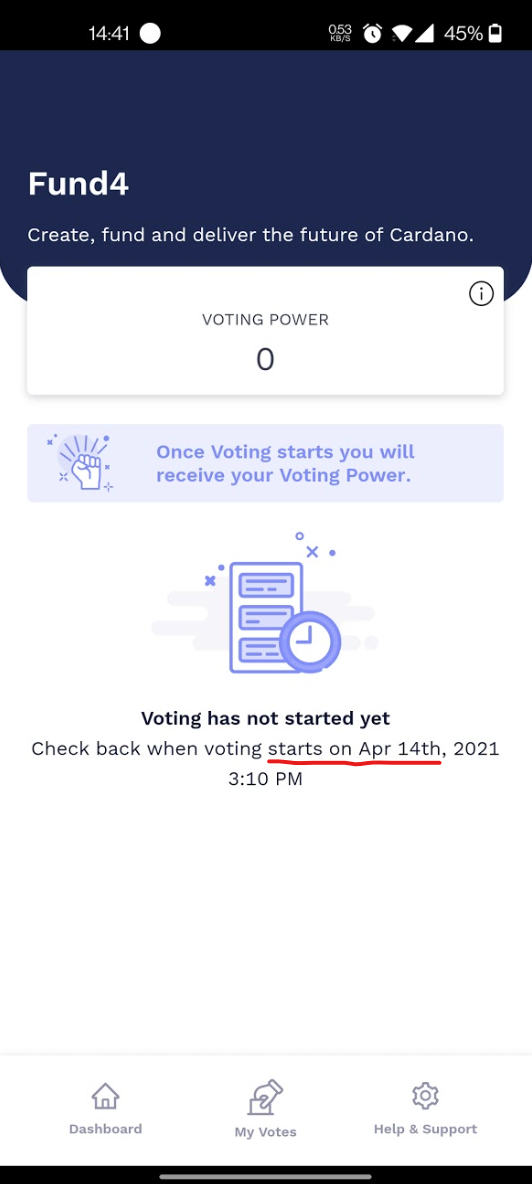Tap the raised fist icon in banner
Screen dimensions: 532x1184
(81, 462)
